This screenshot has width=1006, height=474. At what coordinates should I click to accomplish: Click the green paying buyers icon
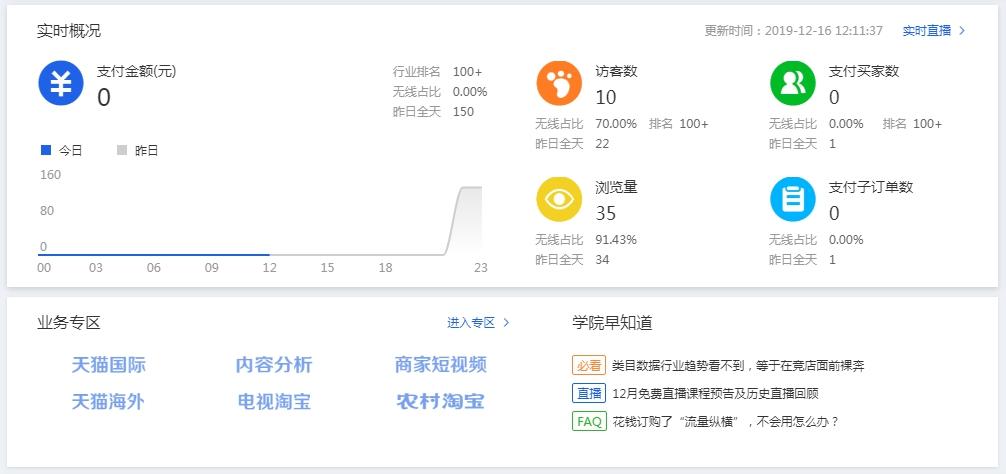click(x=792, y=83)
